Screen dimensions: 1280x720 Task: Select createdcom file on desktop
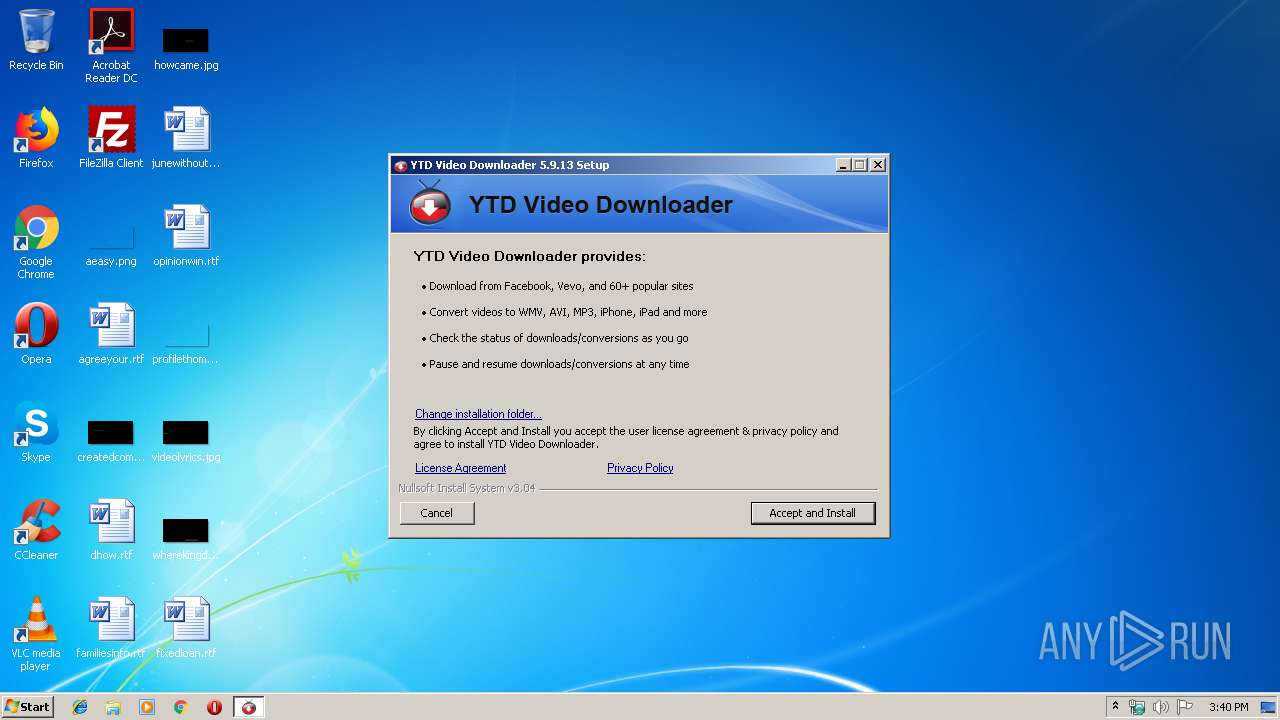[111, 441]
